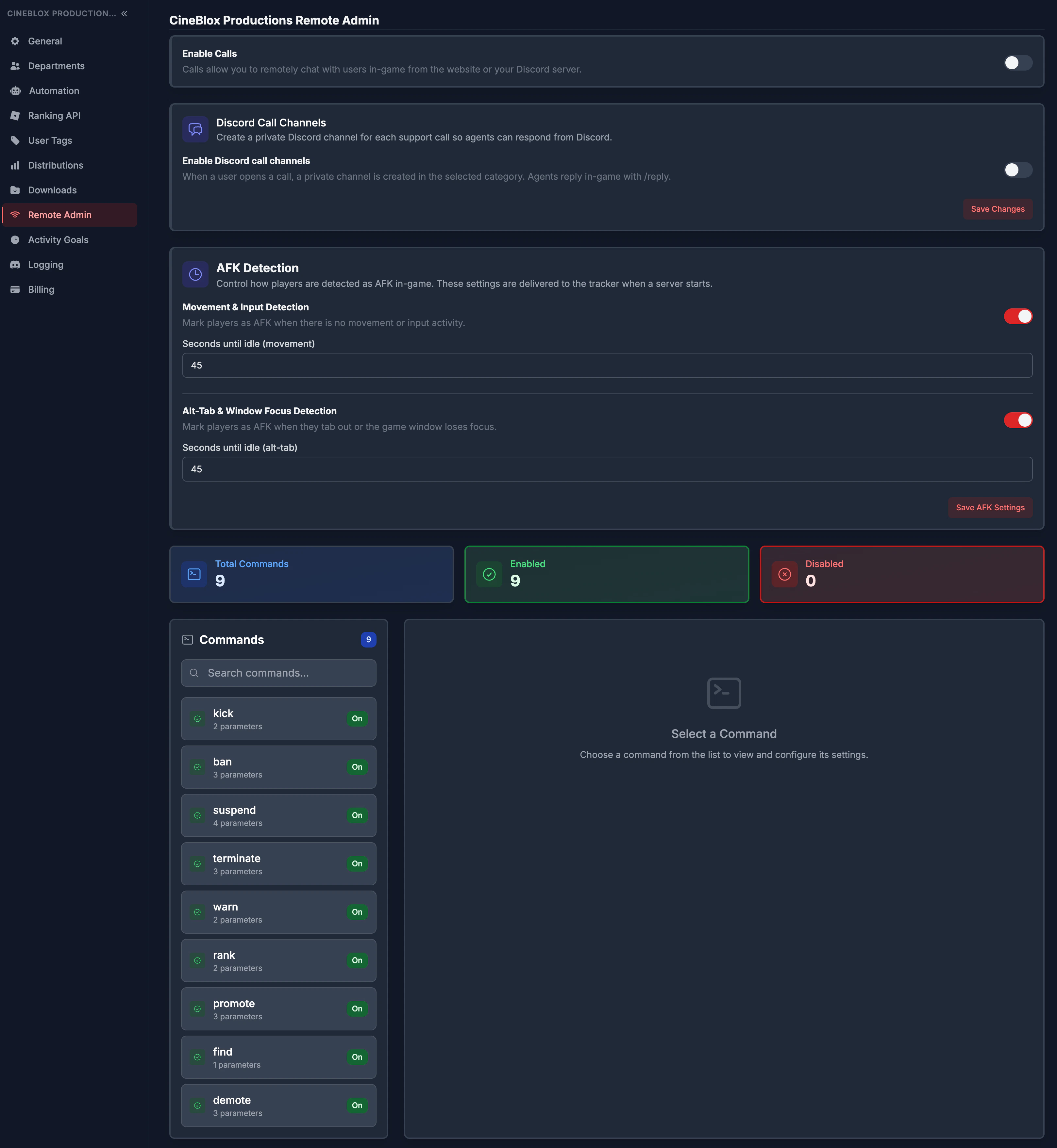Click the User Tags tag icon
The image size is (1057, 1148).
tap(15, 140)
